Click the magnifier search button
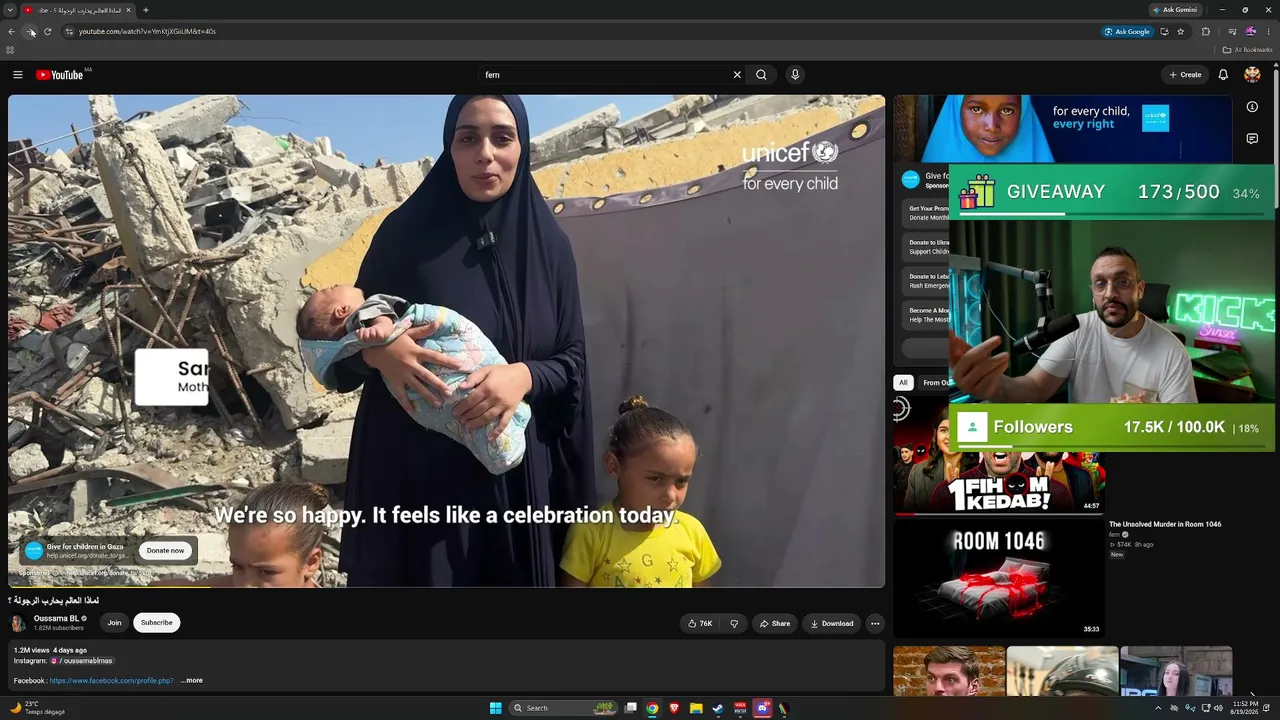Viewport: 1280px width, 720px height. (761, 75)
